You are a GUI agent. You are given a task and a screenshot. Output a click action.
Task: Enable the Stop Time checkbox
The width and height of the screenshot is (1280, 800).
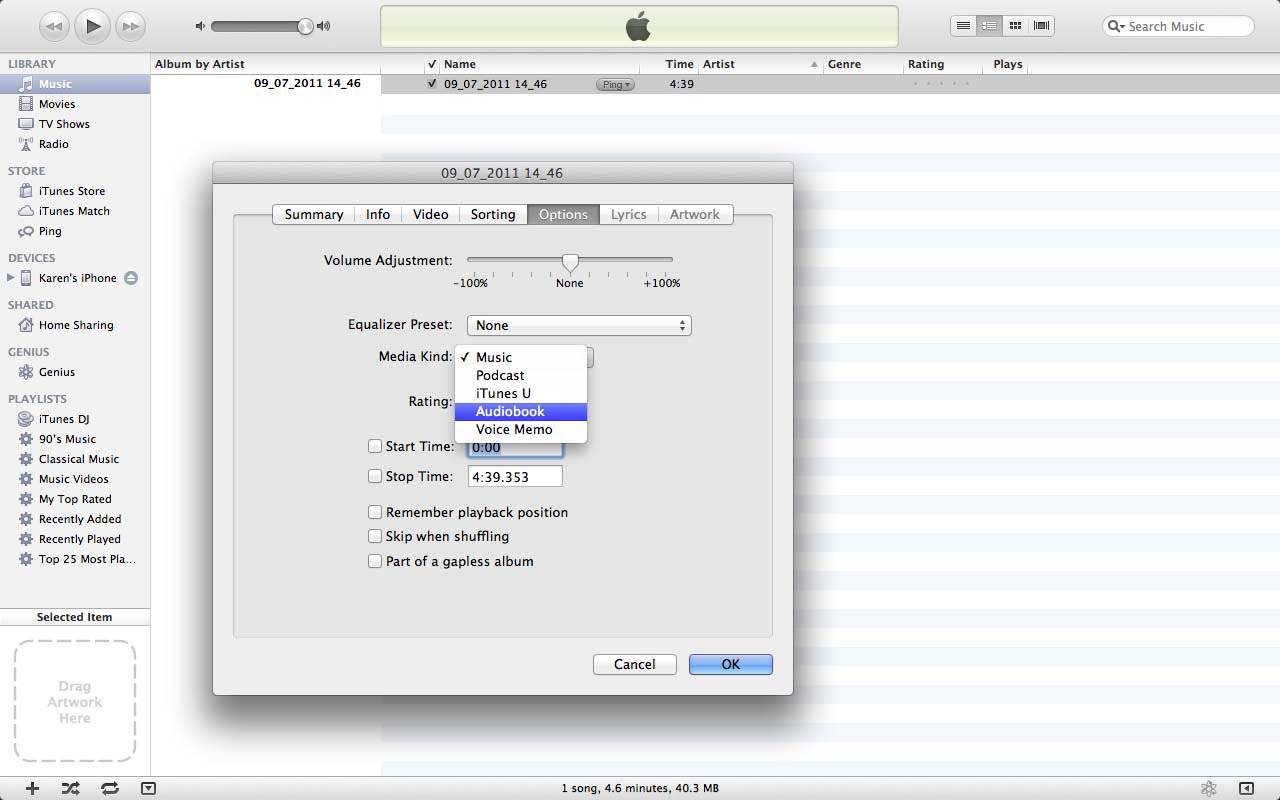pyautogui.click(x=375, y=476)
